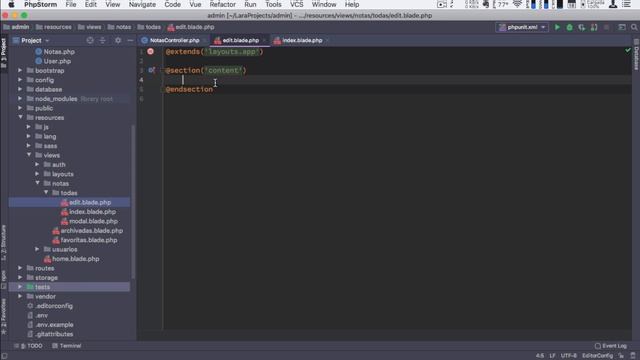Open the Code menu

(172, 4)
